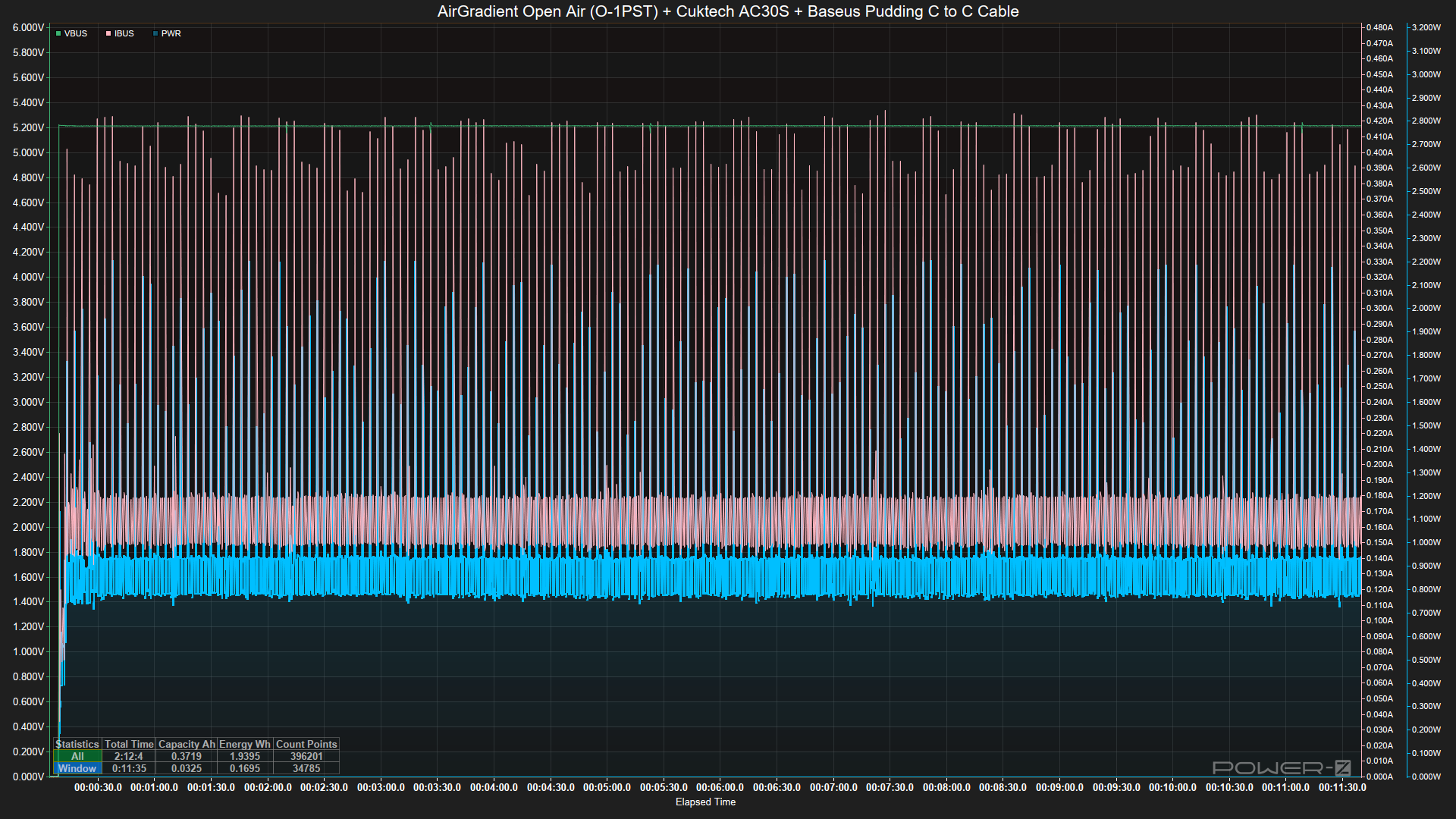This screenshot has width=1456, height=819.
Task: Click the 0.000A current axis label
Action: (1379, 777)
